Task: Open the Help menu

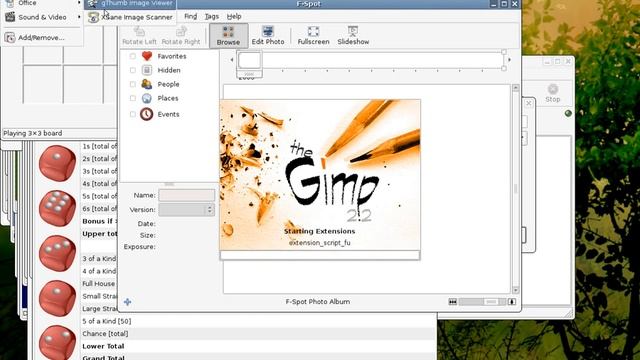Action: [234, 16]
